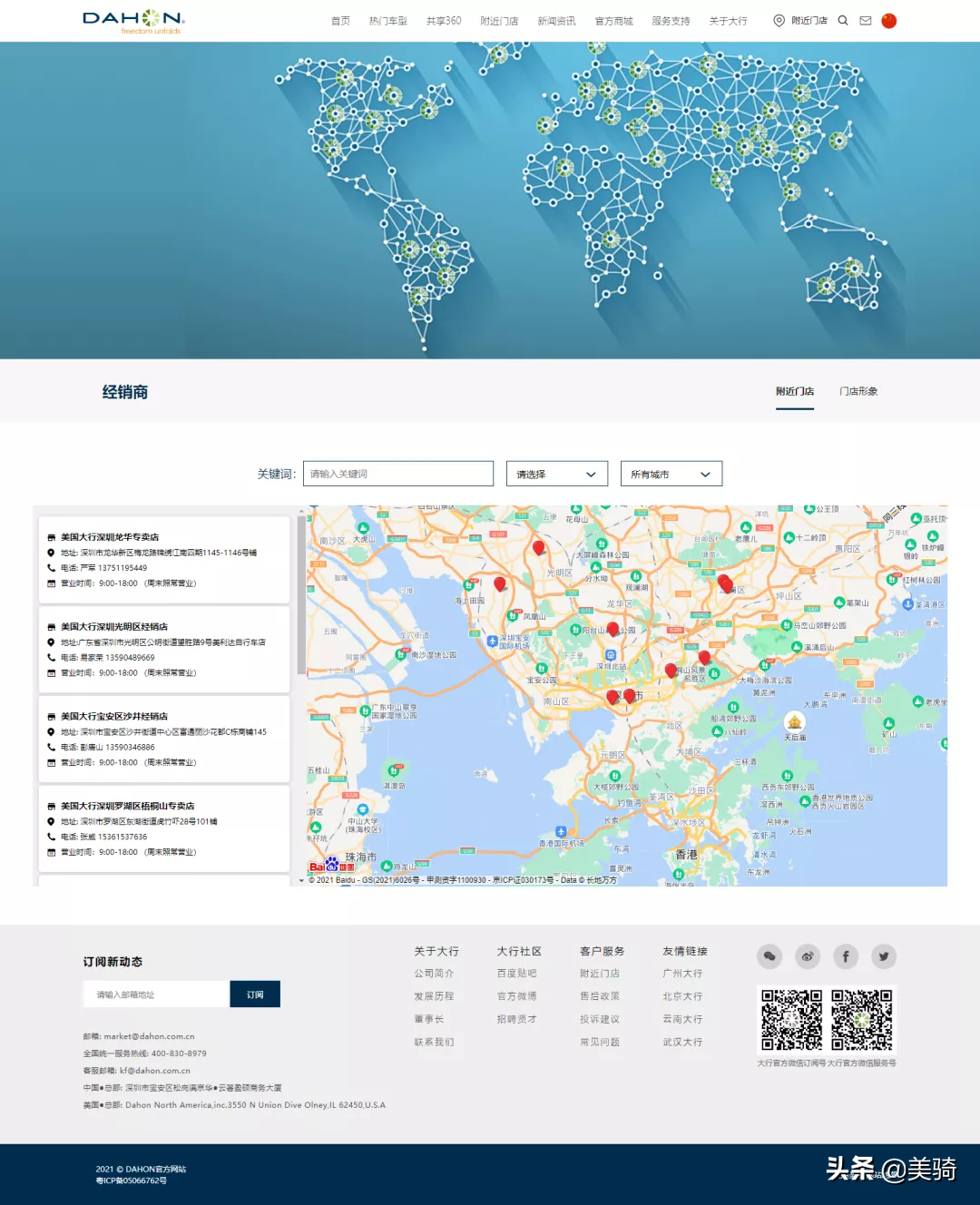Click the dealer list scrollbar

pyautogui.click(x=300, y=594)
